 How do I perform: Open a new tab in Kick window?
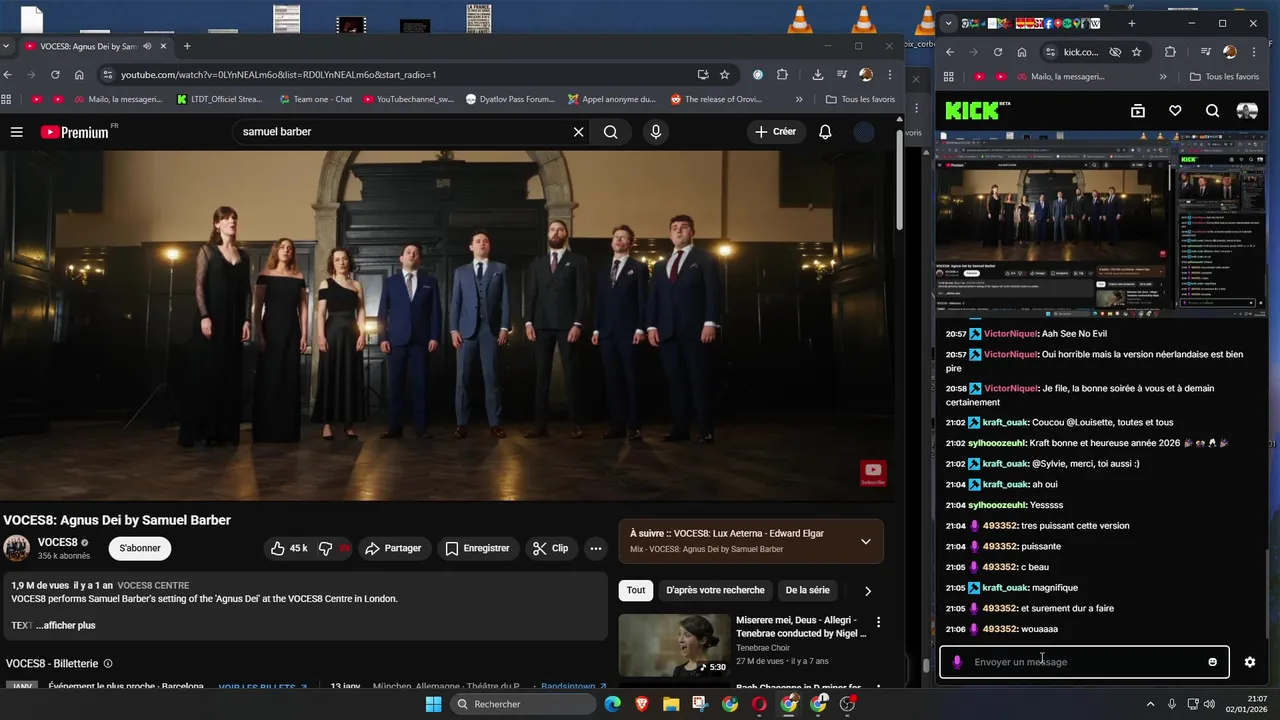(1132, 23)
